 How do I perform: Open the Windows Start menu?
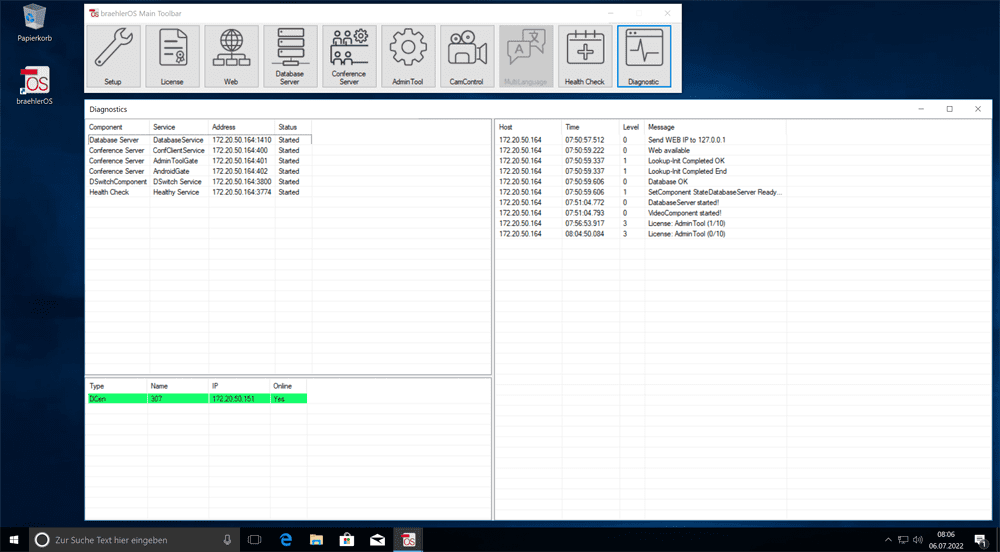(14, 540)
